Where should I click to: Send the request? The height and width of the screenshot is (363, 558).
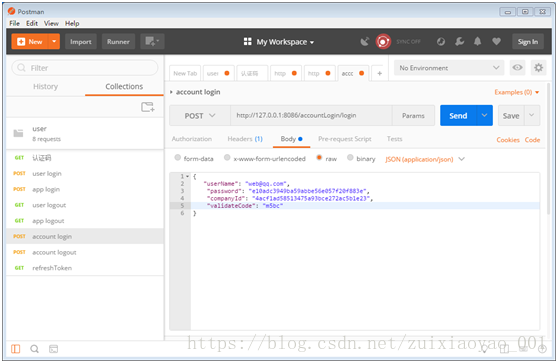(458, 116)
